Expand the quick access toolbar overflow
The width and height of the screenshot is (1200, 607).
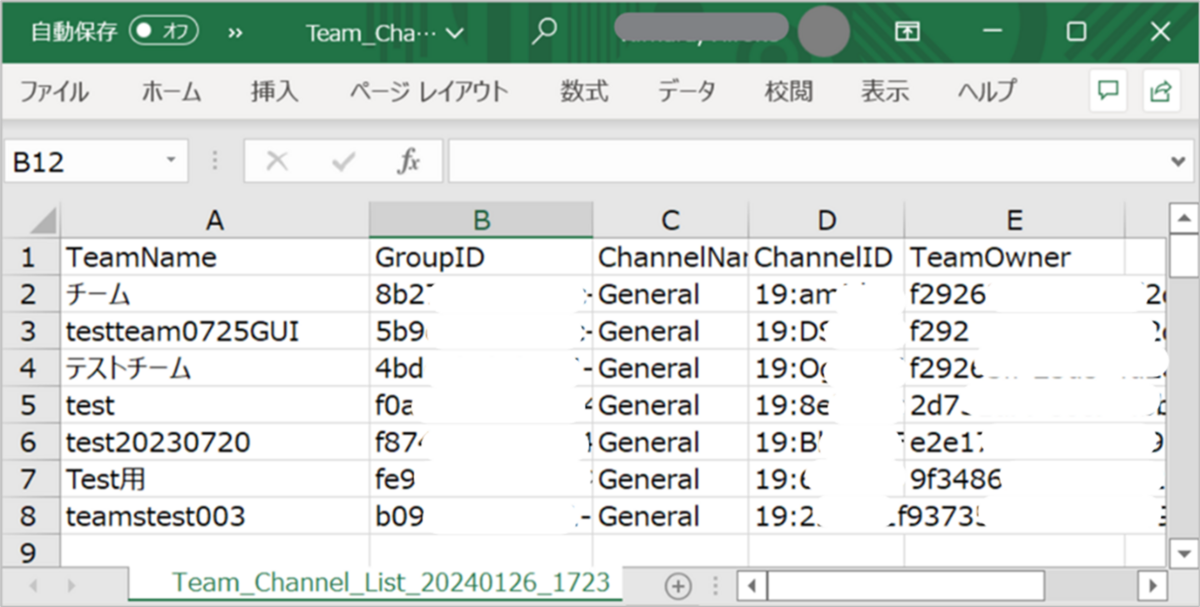(236, 31)
